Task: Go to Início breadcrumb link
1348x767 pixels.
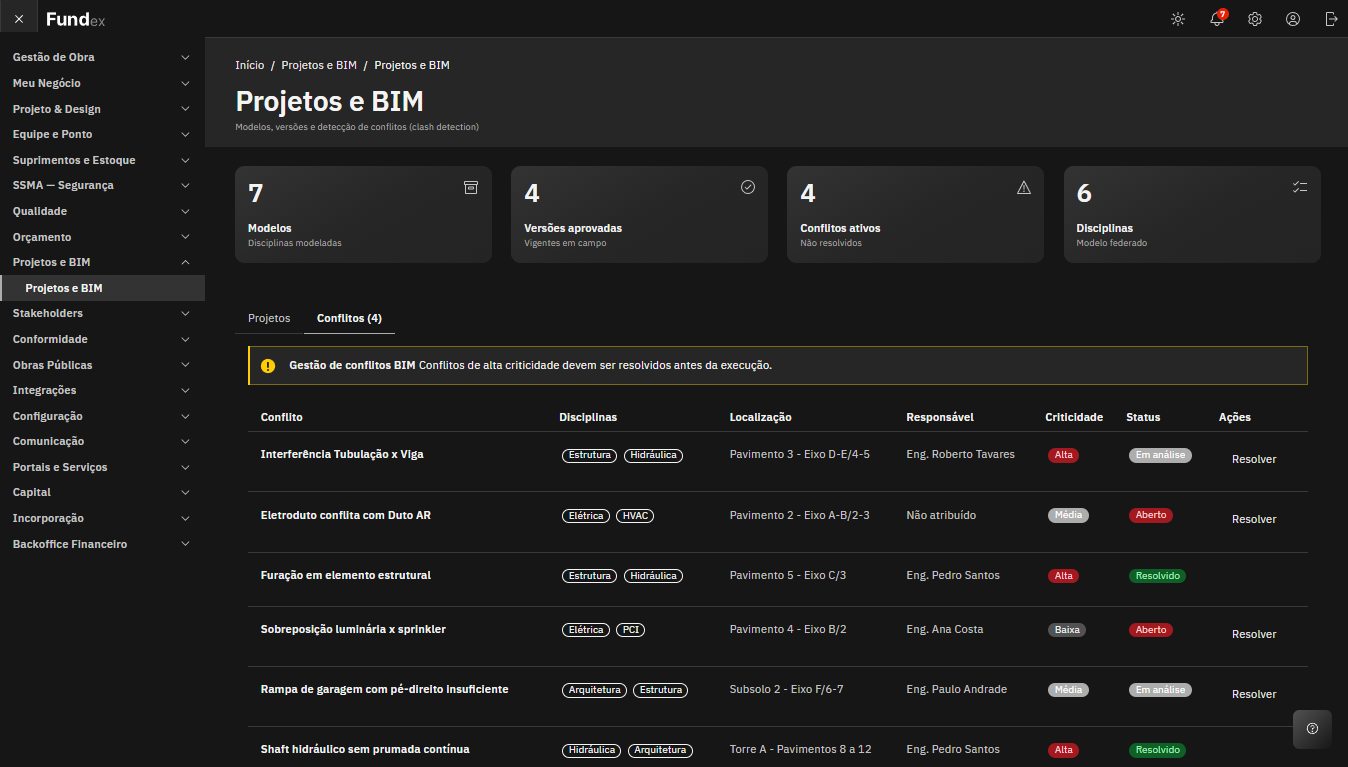Action: click(250, 65)
